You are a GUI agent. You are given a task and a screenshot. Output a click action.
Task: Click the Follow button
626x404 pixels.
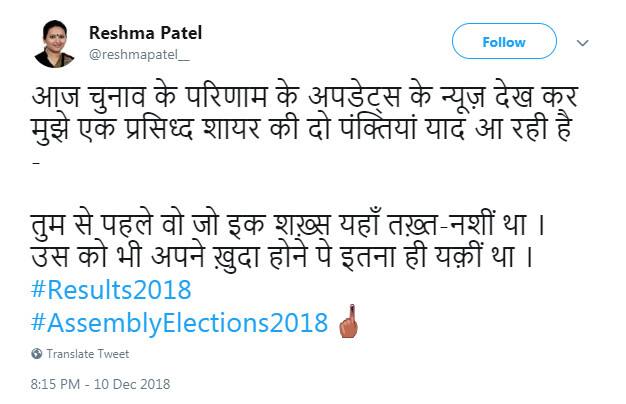click(503, 43)
